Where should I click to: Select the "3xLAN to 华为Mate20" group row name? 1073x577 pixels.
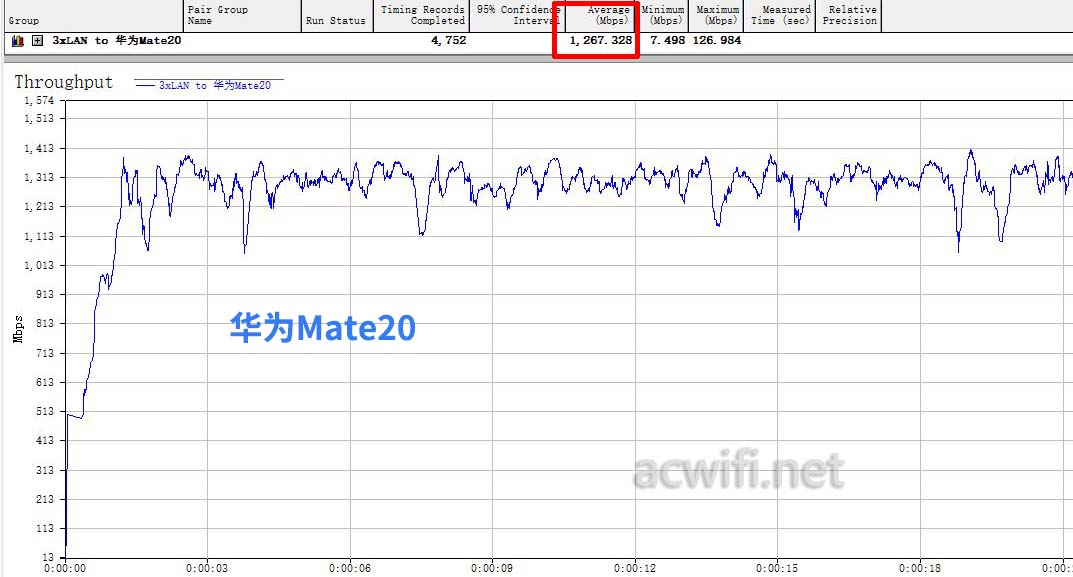(x=117, y=40)
